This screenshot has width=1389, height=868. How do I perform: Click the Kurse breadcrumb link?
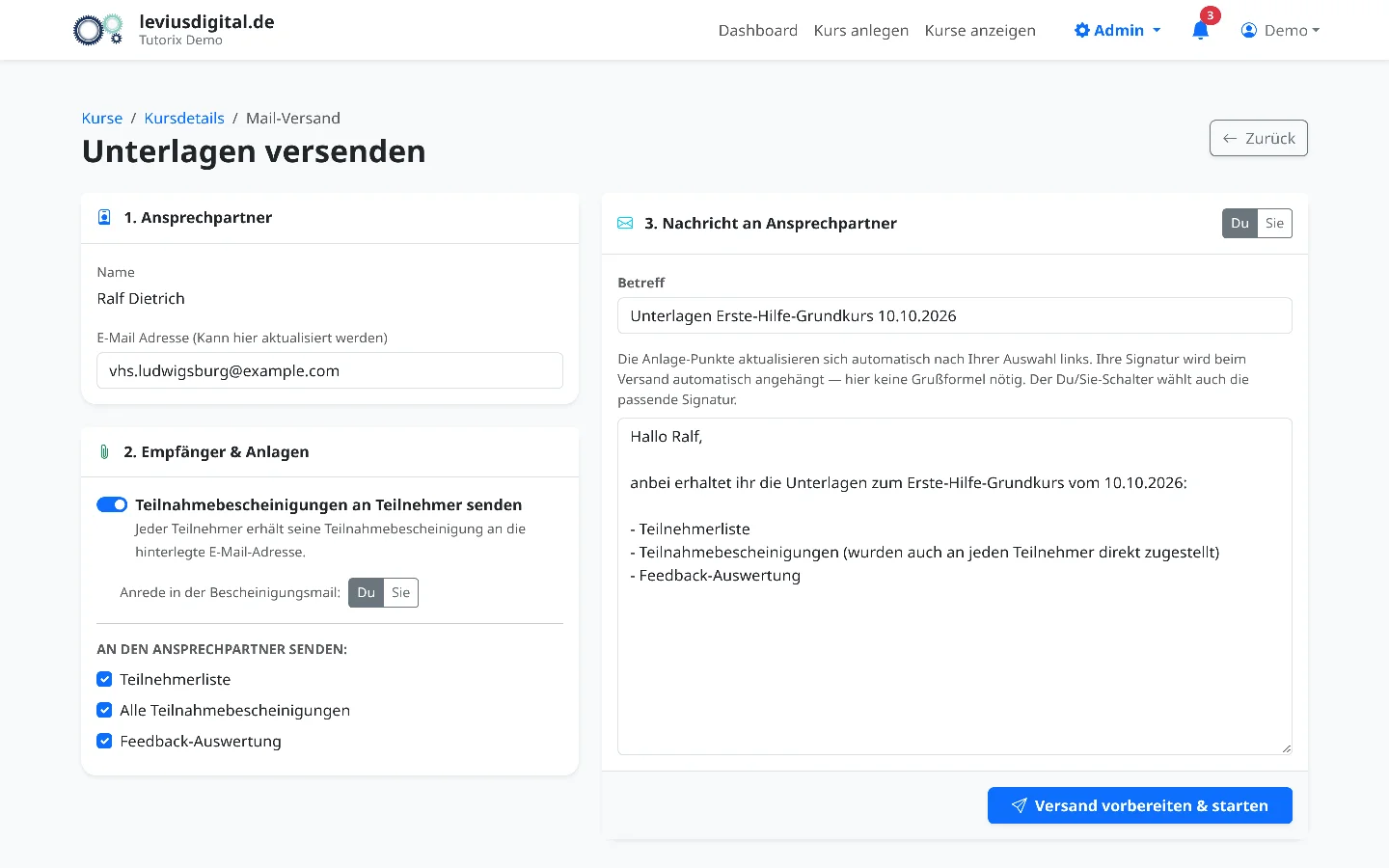(102, 118)
